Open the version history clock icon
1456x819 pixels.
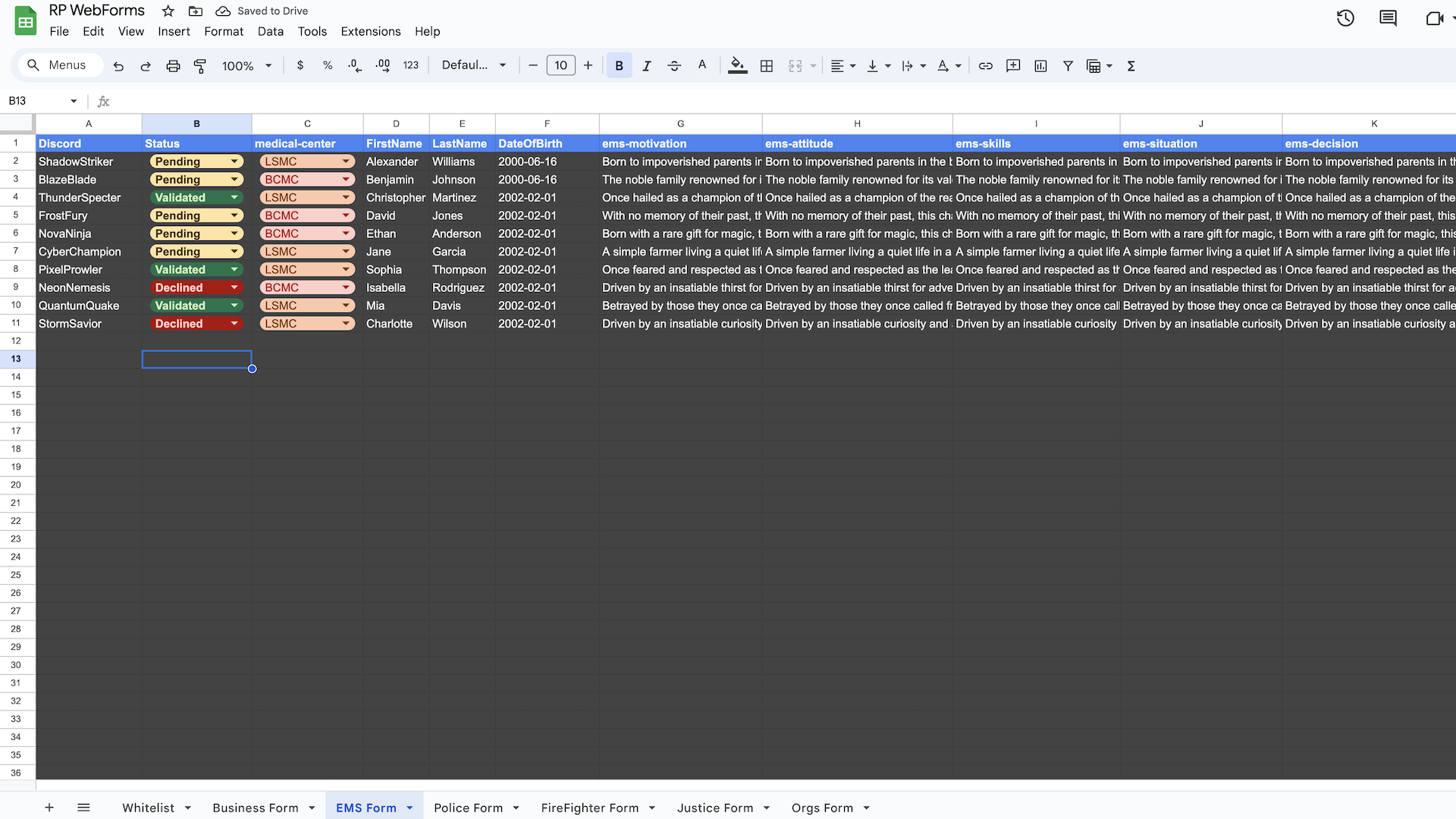tap(1345, 18)
